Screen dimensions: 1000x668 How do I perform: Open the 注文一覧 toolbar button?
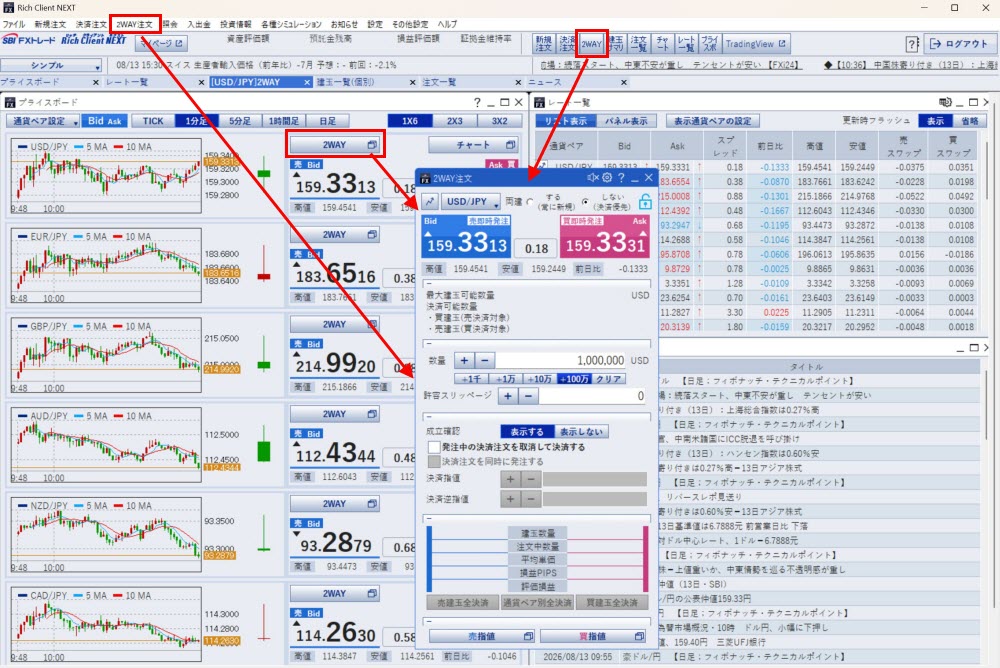coord(638,44)
